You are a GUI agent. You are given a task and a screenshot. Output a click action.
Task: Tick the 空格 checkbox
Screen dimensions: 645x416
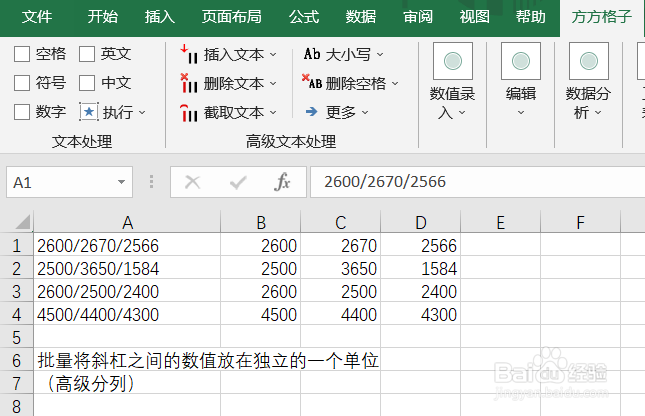(x=22, y=54)
